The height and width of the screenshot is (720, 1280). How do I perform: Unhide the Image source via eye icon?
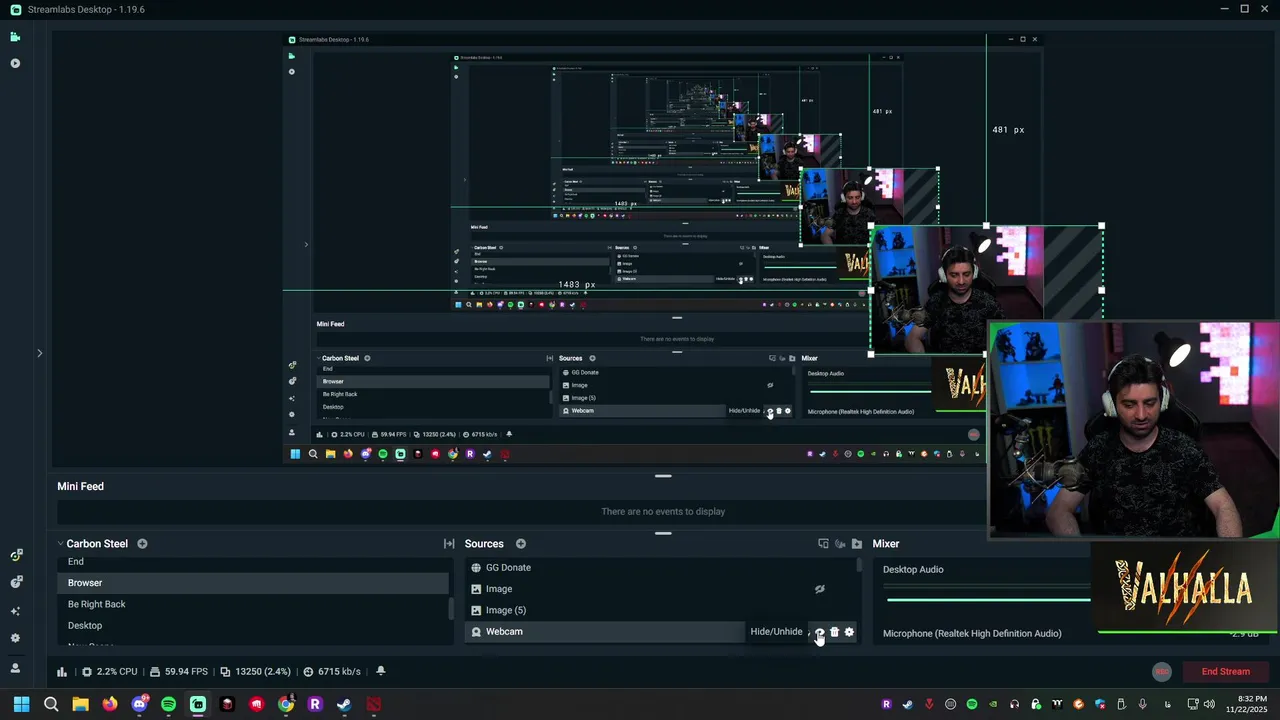(820, 589)
